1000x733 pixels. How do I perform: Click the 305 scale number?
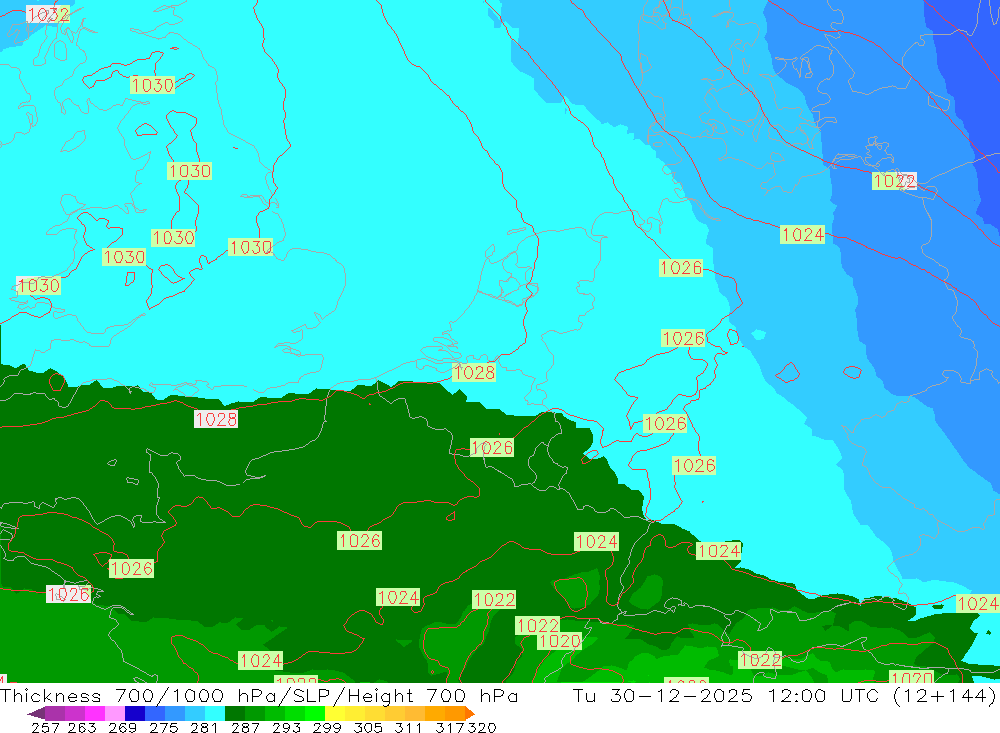pos(368,727)
